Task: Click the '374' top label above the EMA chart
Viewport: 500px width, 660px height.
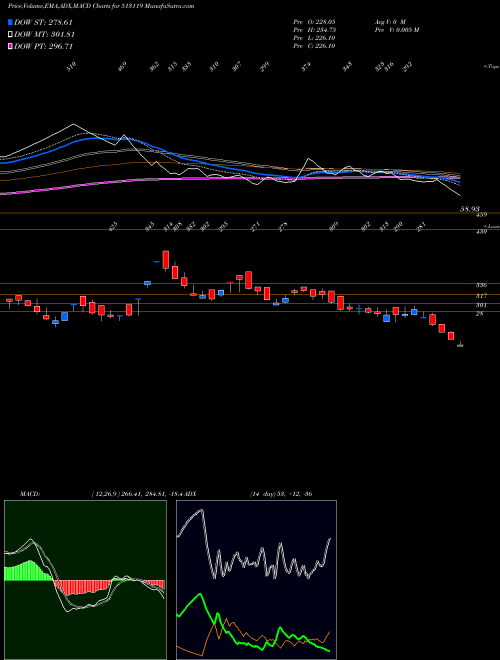Action: click(x=306, y=66)
